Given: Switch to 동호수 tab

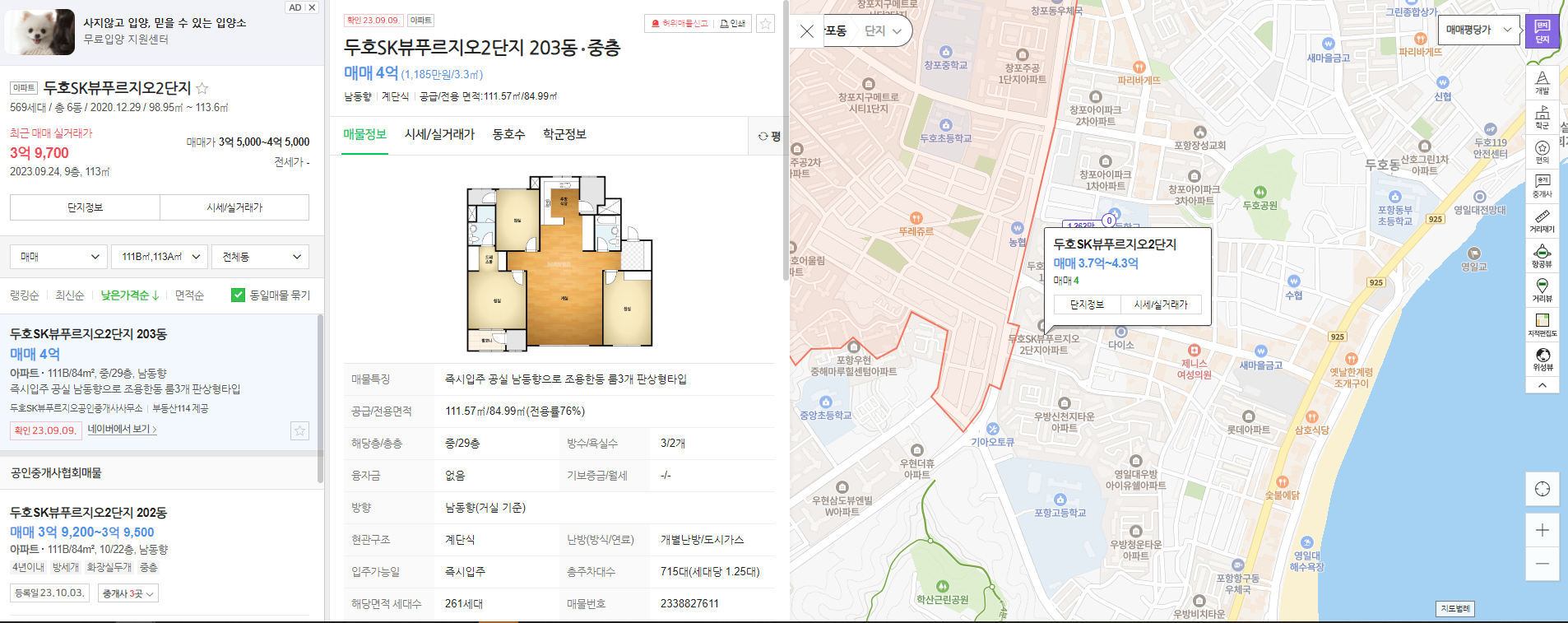Looking at the screenshot, I should (x=508, y=134).
